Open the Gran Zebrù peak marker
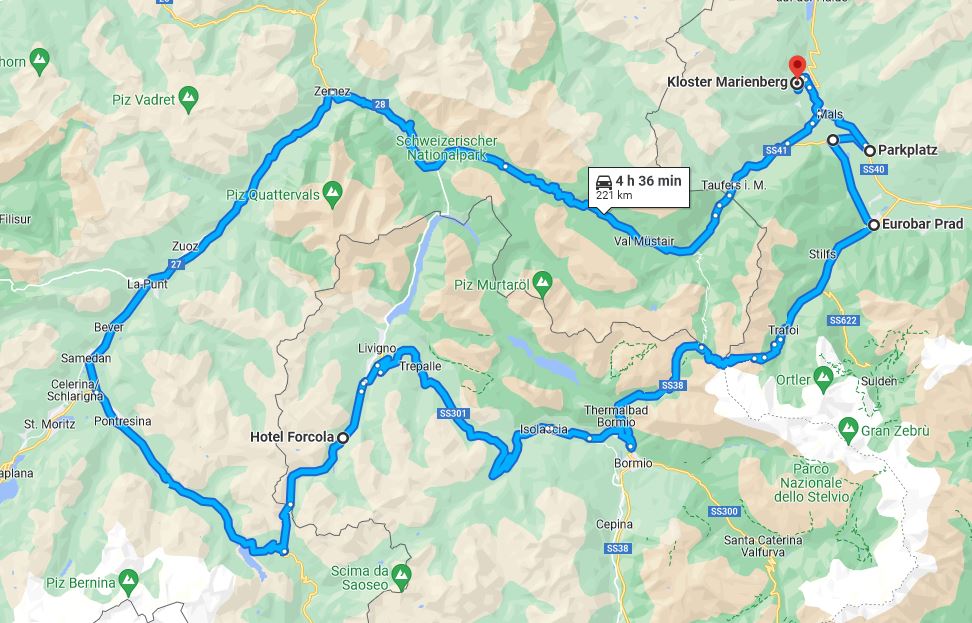The height and width of the screenshot is (623, 972). click(x=848, y=428)
